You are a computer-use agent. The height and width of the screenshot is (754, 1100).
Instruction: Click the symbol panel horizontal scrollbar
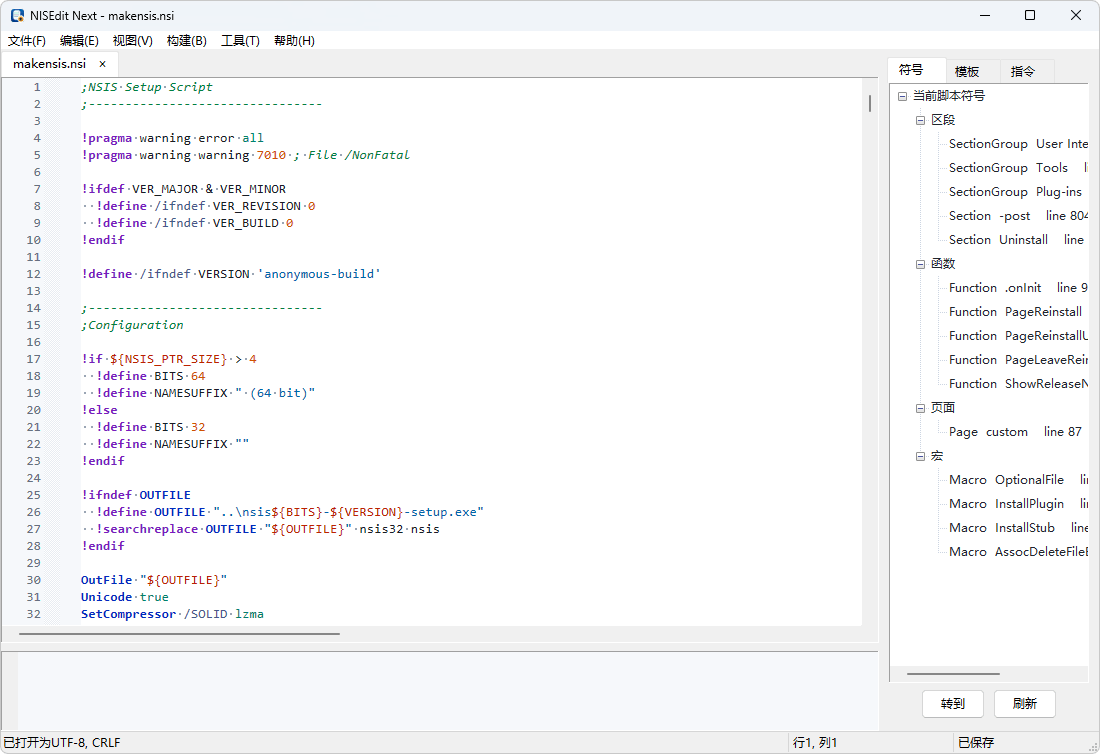point(953,674)
